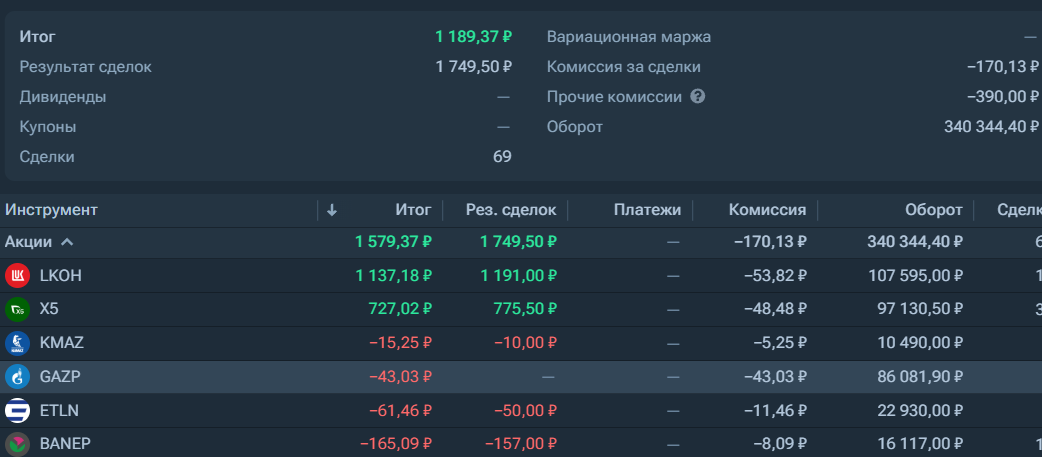Click the BANEP logo icon
The width and height of the screenshot is (1042, 457).
click(17, 444)
